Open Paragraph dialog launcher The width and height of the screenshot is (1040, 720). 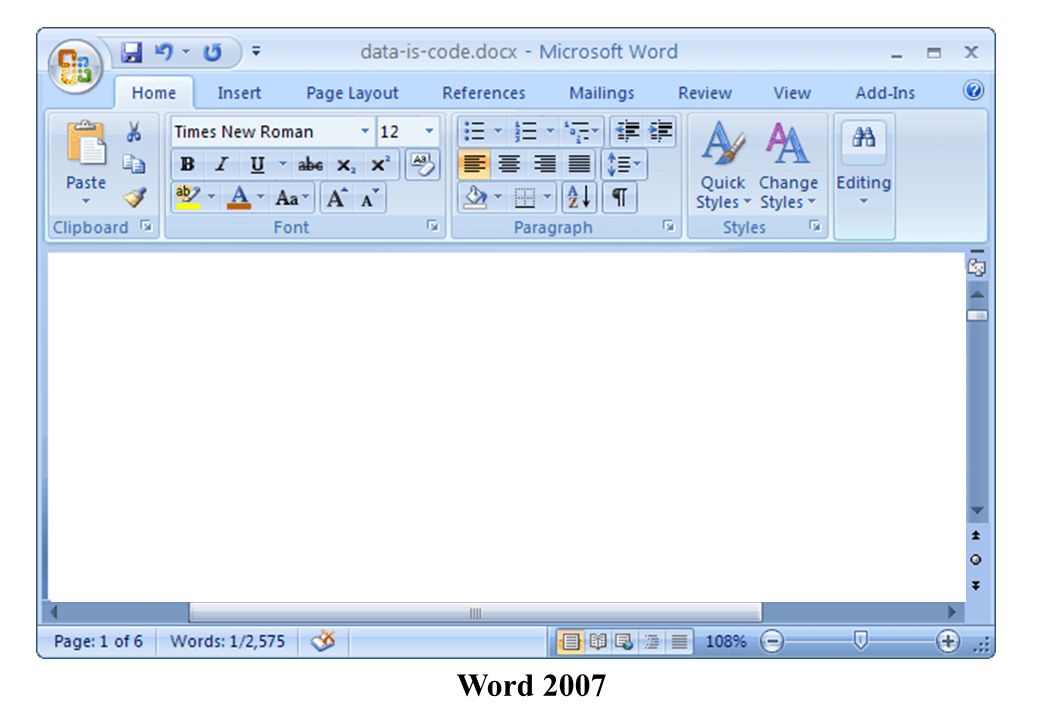669,226
